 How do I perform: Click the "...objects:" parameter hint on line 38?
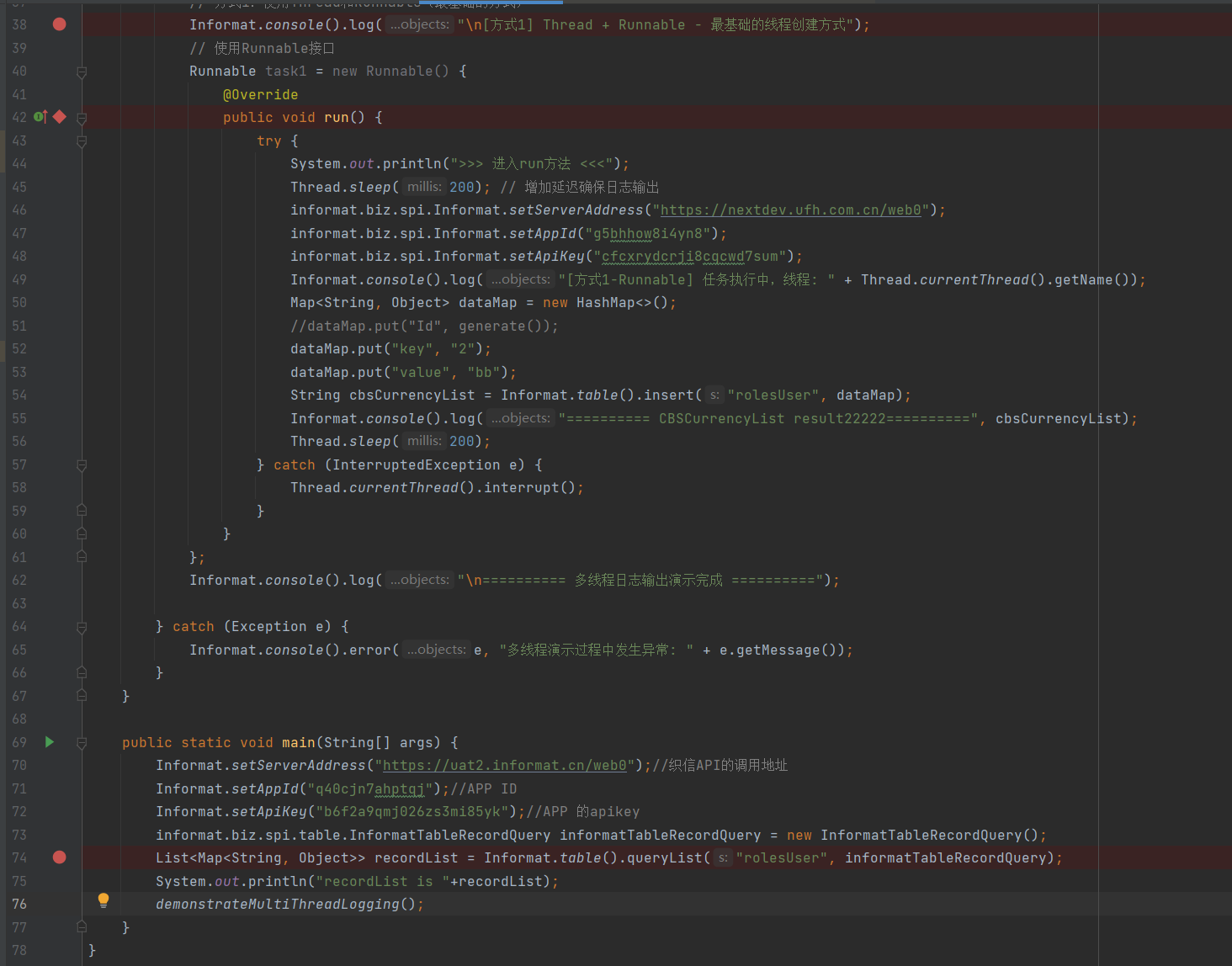(x=419, y=24)
